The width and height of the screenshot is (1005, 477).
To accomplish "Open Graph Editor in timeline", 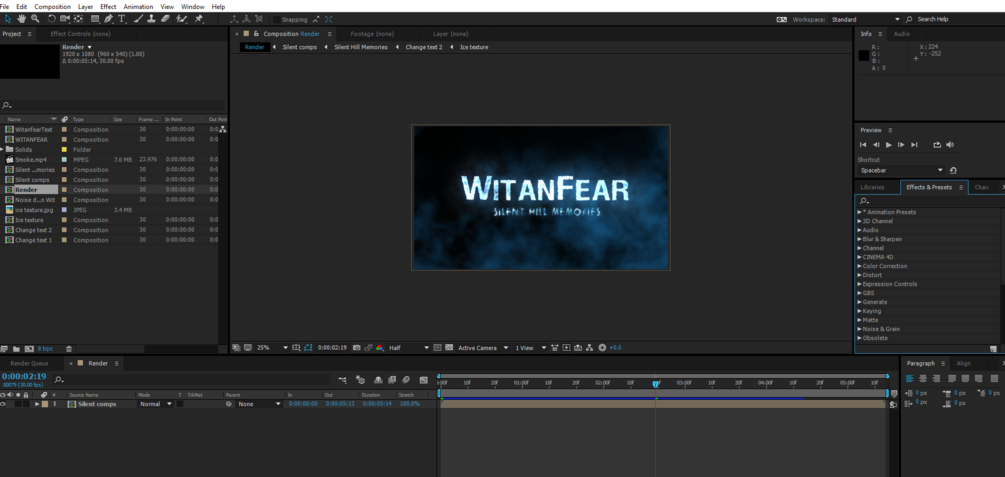I will (x=424, y=380).
